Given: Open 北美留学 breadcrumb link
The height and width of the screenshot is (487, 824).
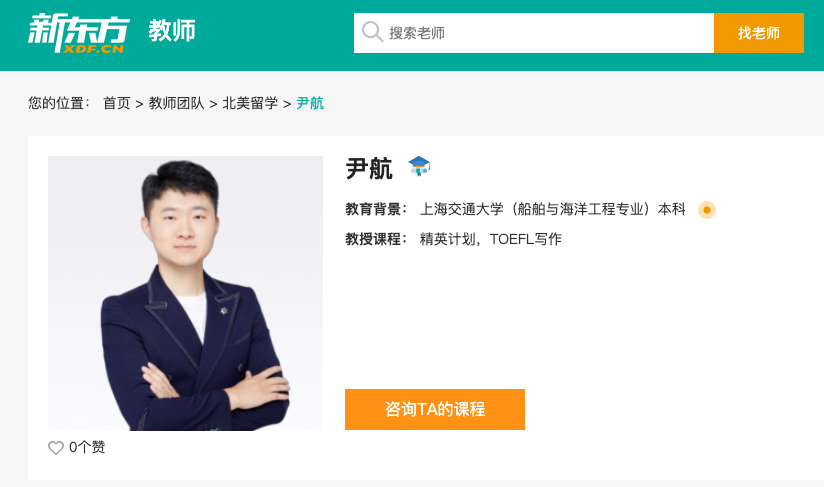Looking at the screenshot, I should 250,103.
